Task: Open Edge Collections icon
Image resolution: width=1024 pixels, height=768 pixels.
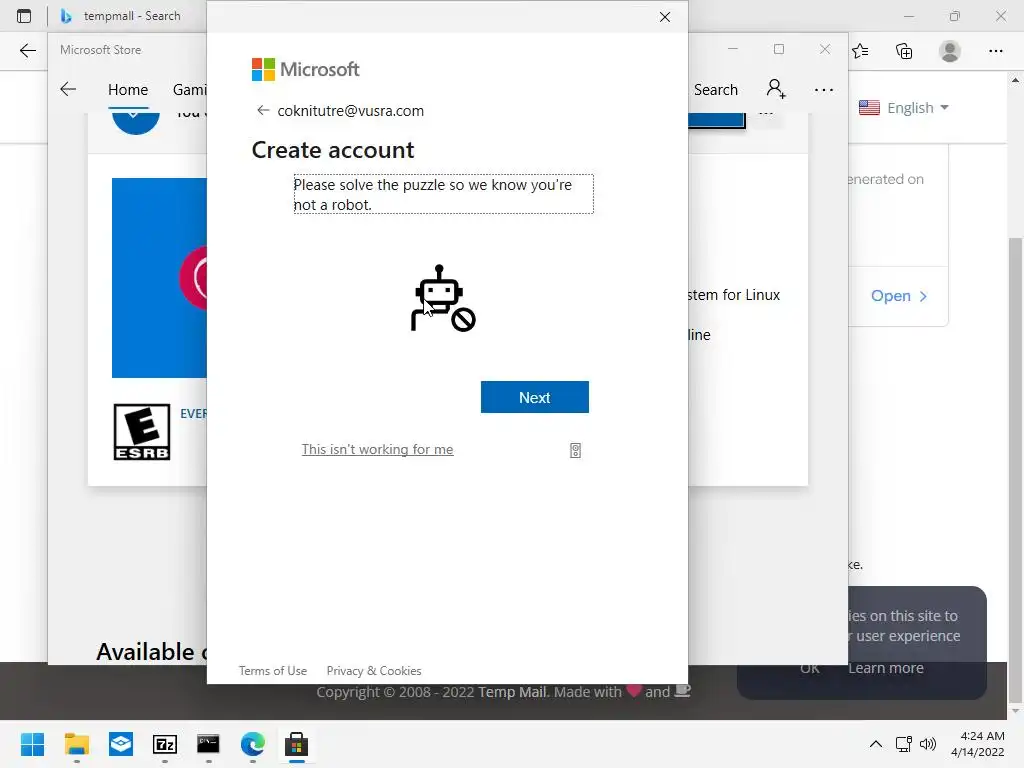Action: [x=904, y=51]
